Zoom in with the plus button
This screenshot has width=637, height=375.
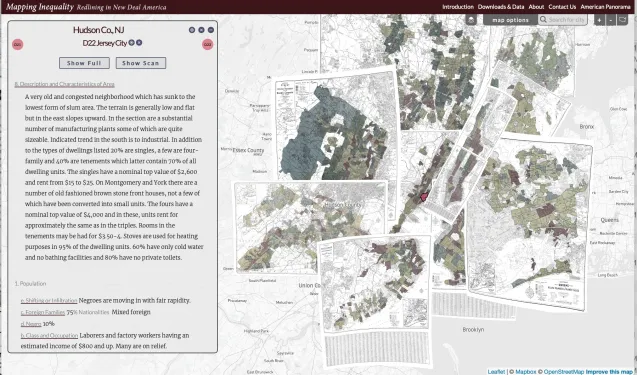coord(599,20)
